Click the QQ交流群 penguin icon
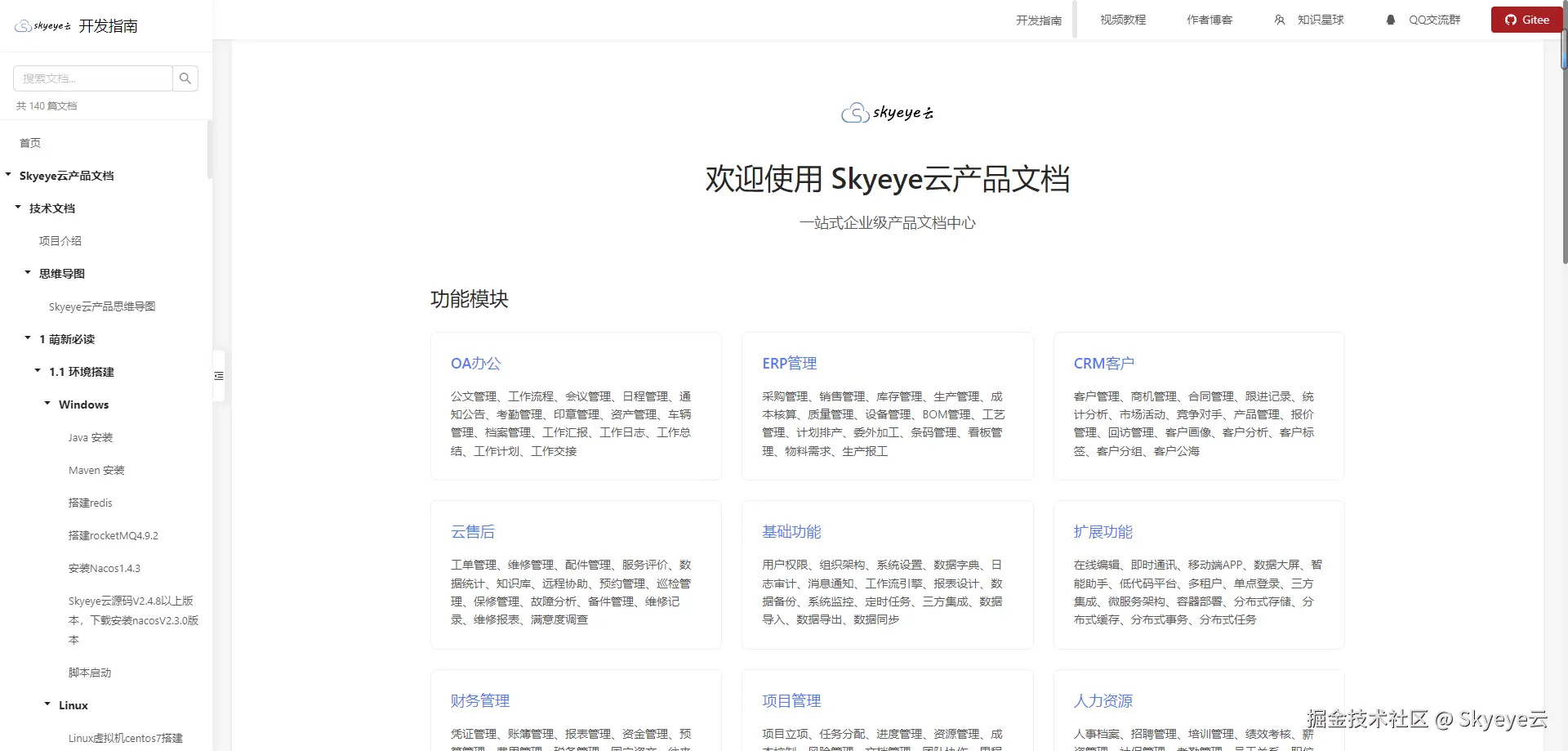The image size is (1568, 751). 1391,20
